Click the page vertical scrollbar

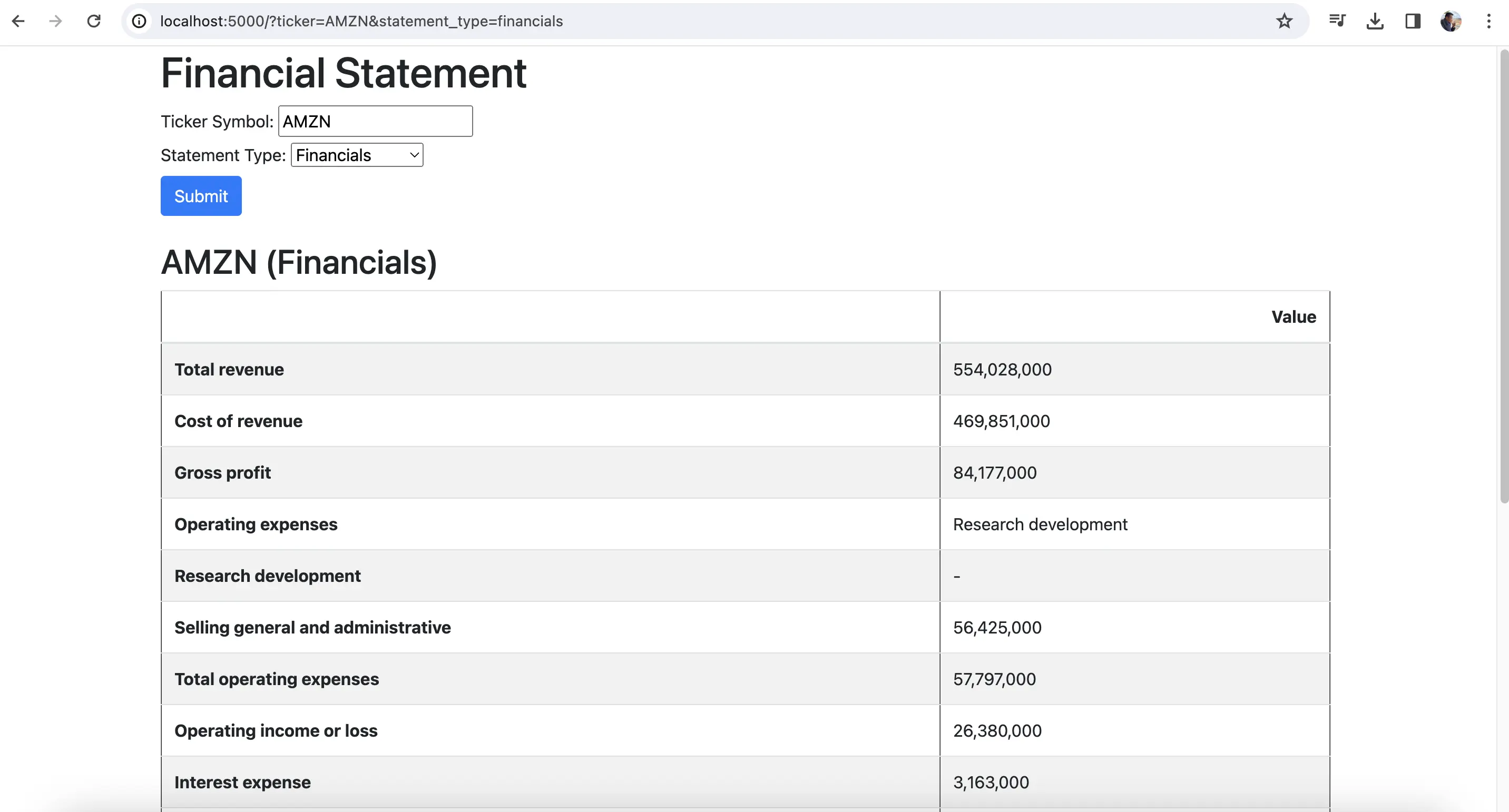coord(1503,275)
